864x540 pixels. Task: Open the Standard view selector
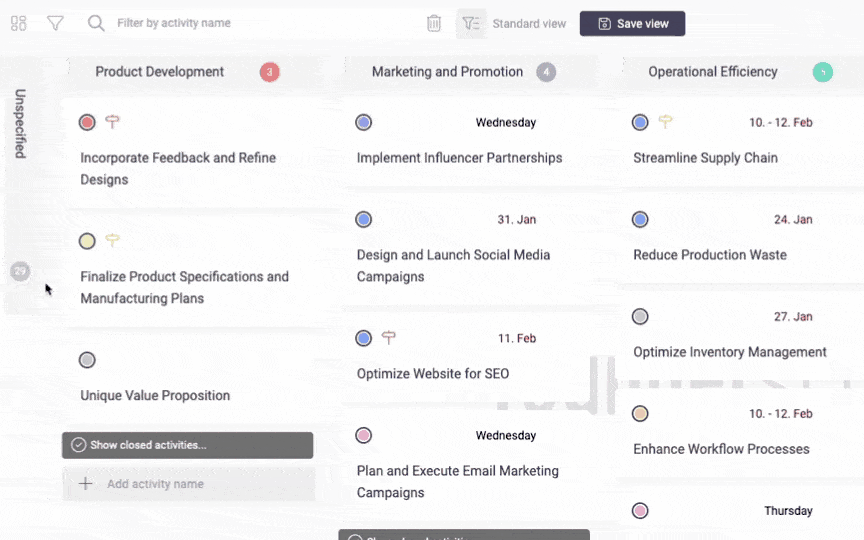coord(529,24)
